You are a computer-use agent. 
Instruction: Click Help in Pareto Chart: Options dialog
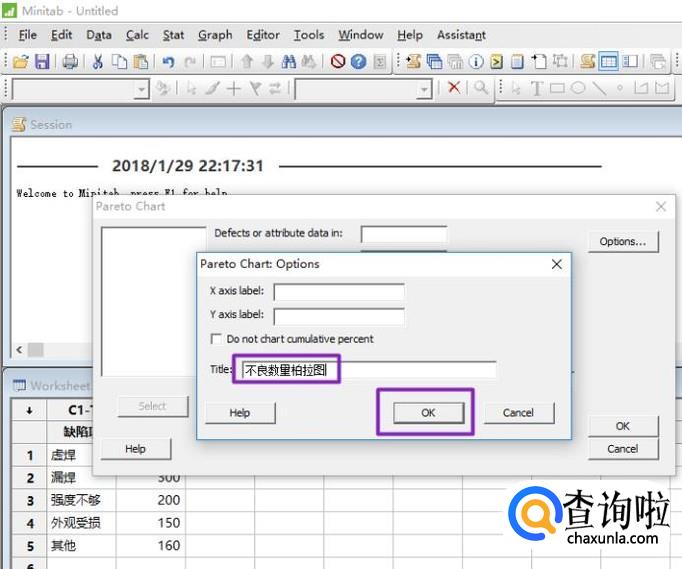tap(240, 412)
